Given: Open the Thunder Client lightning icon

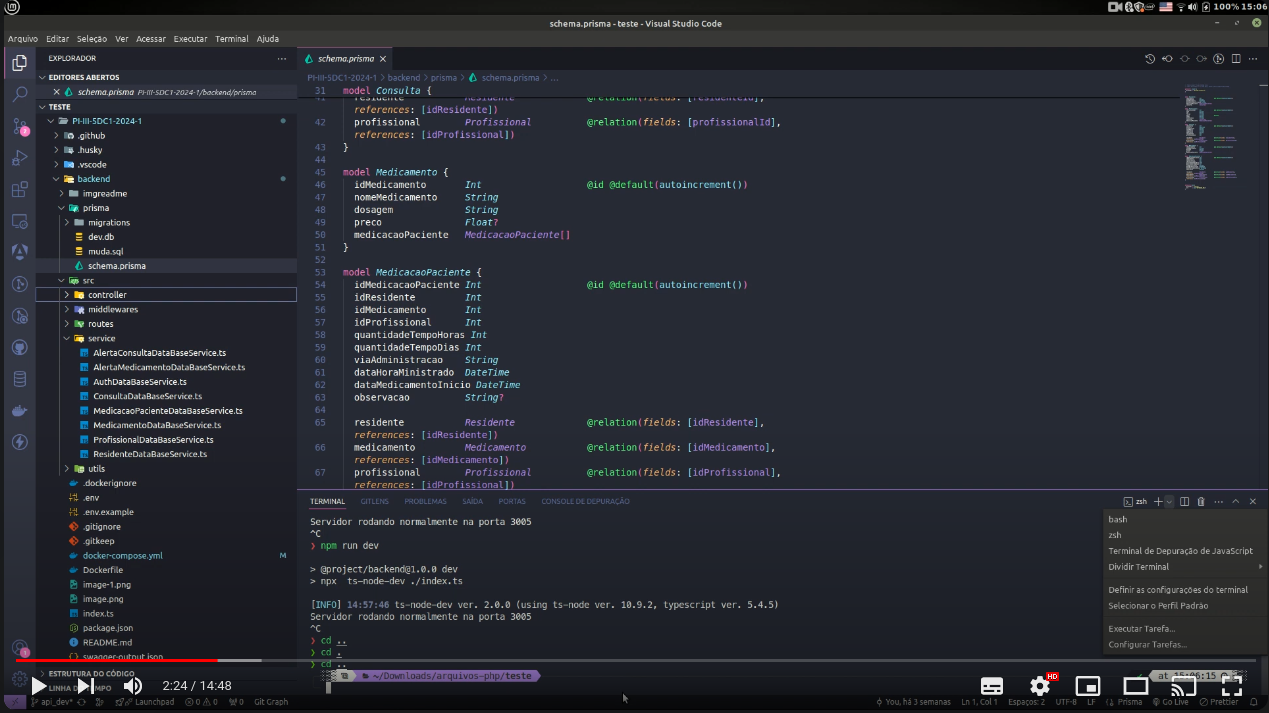Looking at the screenshot, I should pos(19,442).
